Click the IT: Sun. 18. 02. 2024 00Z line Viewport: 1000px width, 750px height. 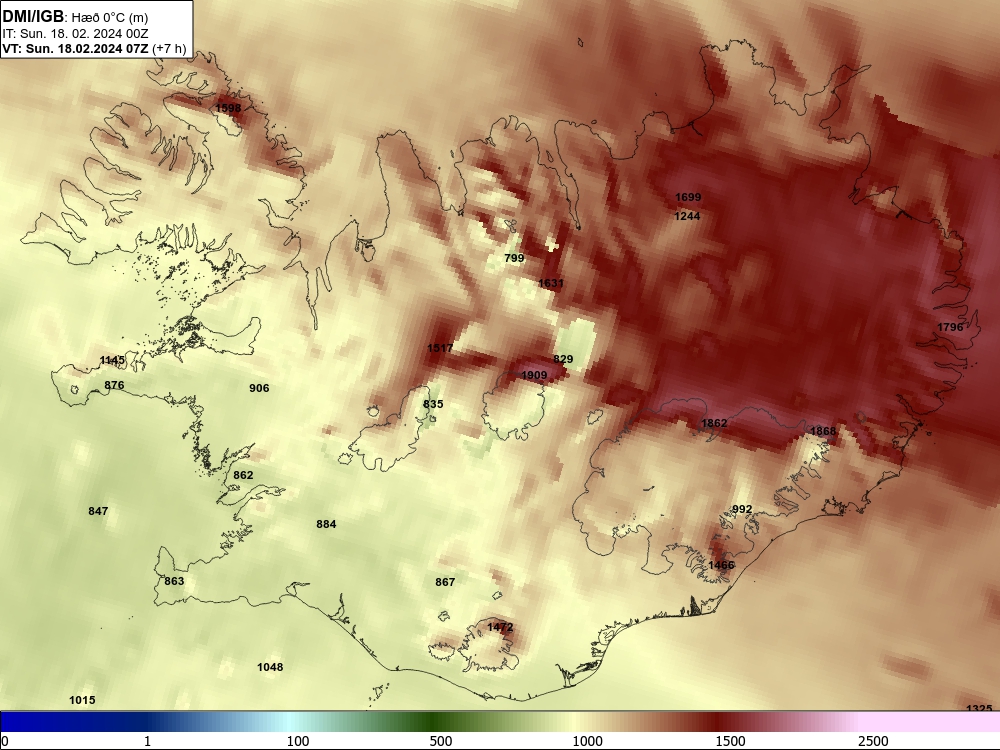(x=75, y=34)
